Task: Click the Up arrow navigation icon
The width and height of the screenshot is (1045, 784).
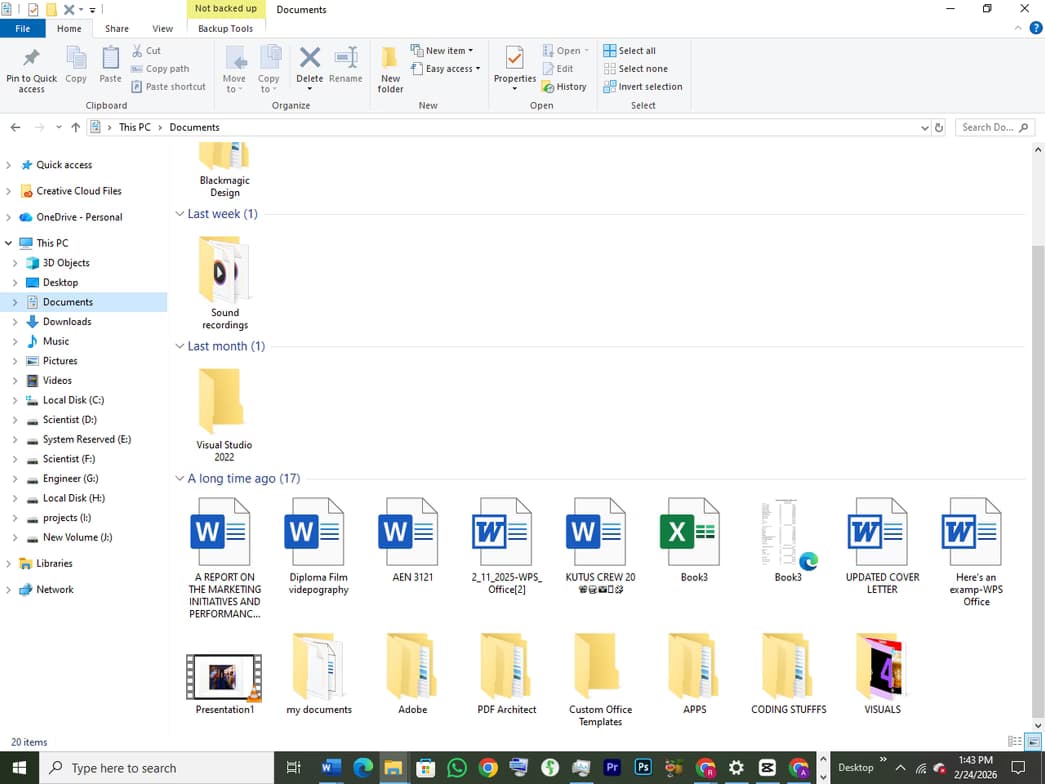Action: pos(76,128)
